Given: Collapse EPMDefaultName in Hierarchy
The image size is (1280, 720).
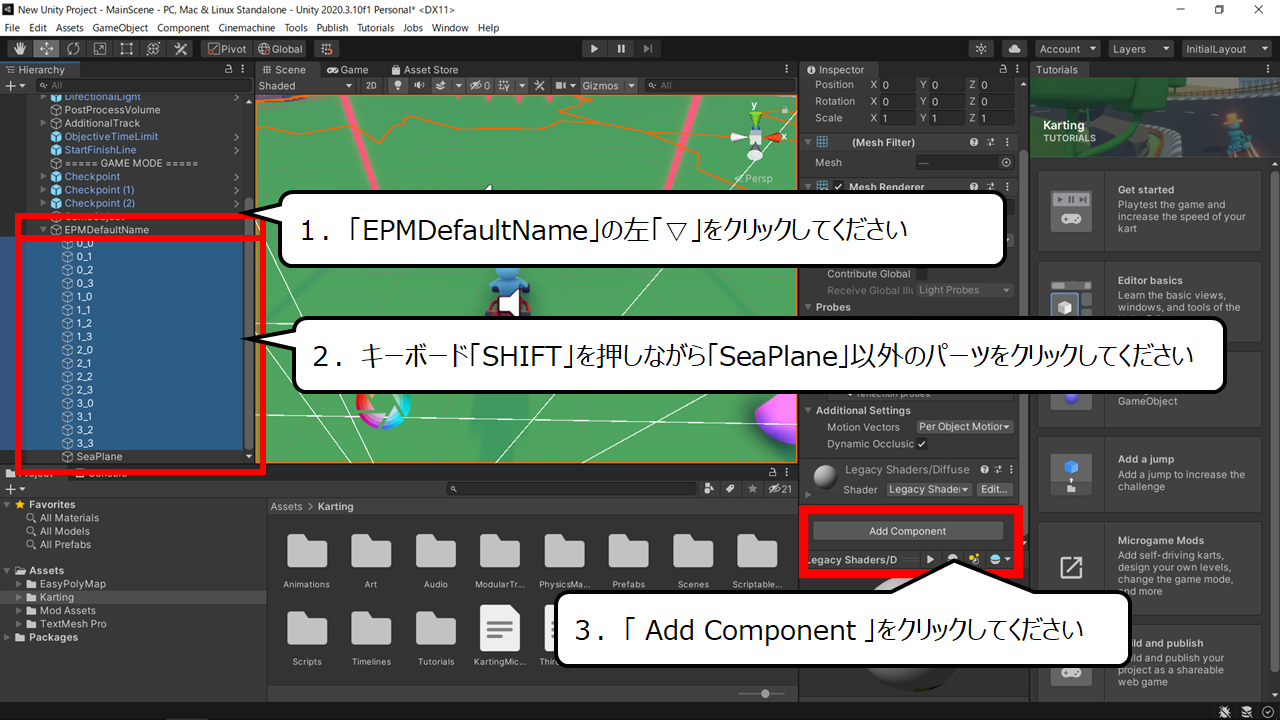Looking at the screenshot, I should (44, 230).
